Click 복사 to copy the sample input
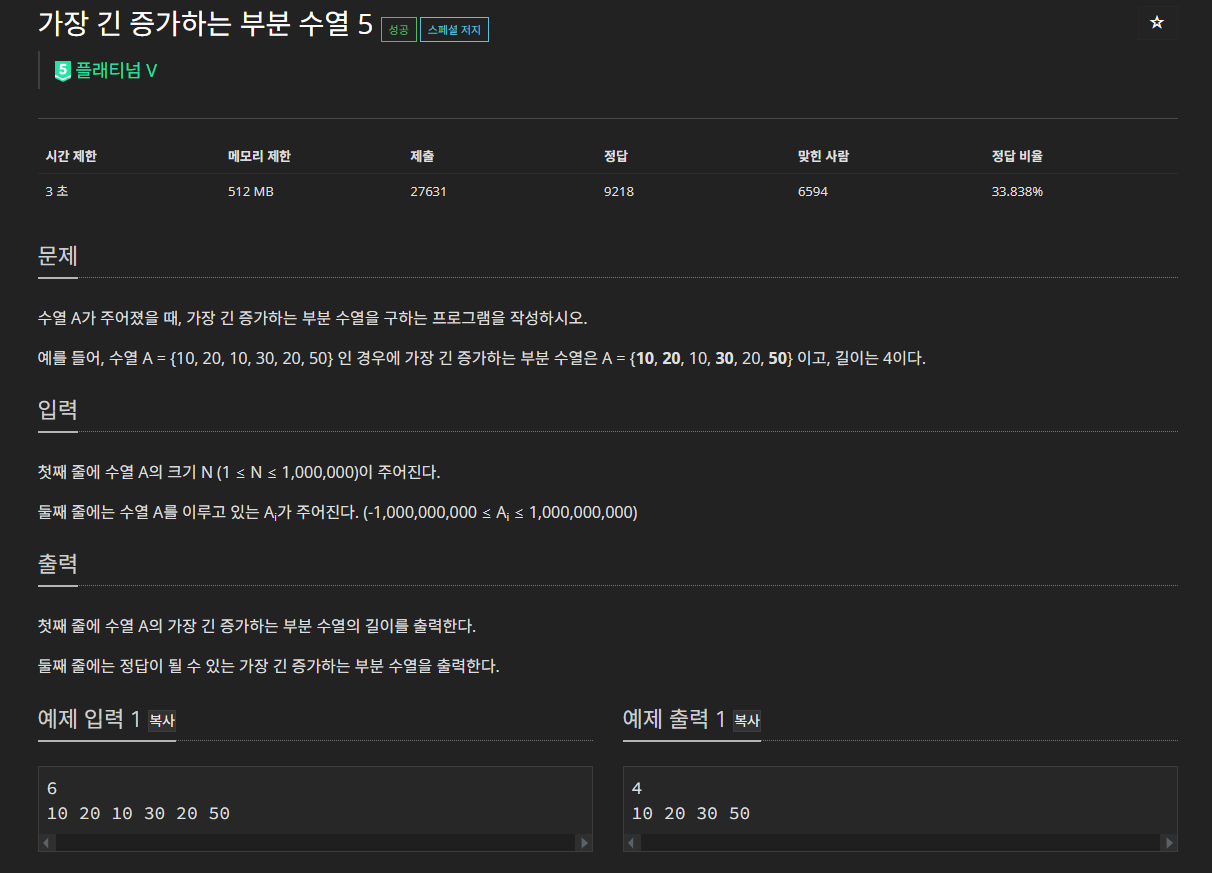Image resolution: width=1212 pixels, height=873 pixels. (x=161, y=721)
